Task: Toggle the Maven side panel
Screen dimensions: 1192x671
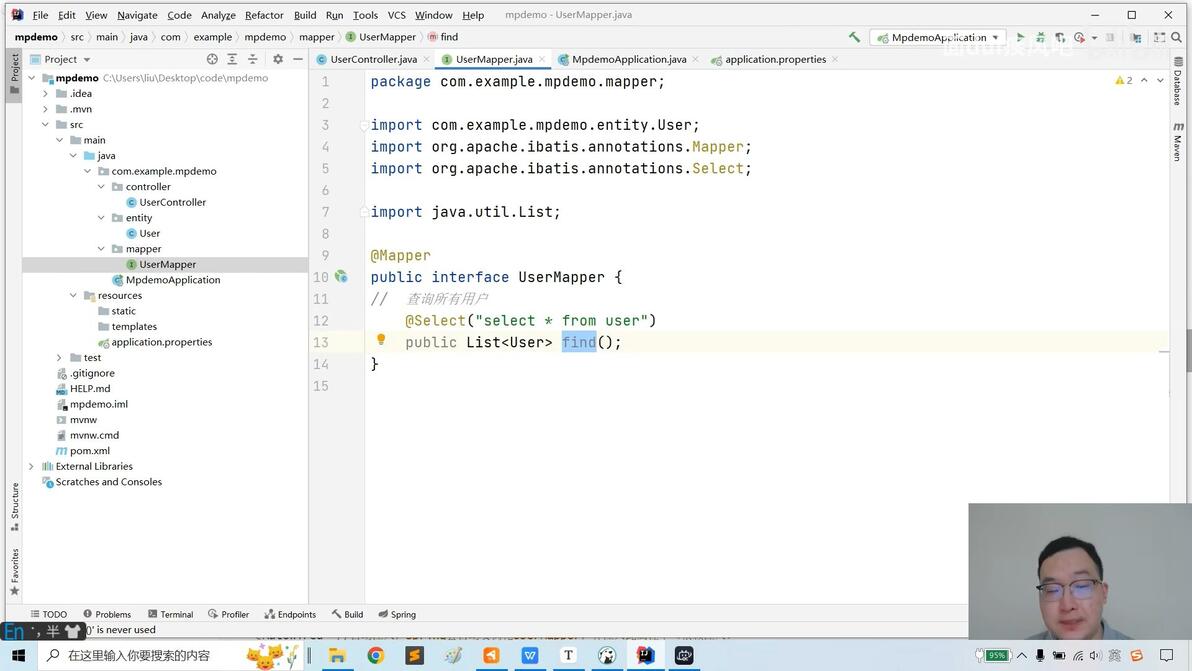Action: click(1178, 141)
